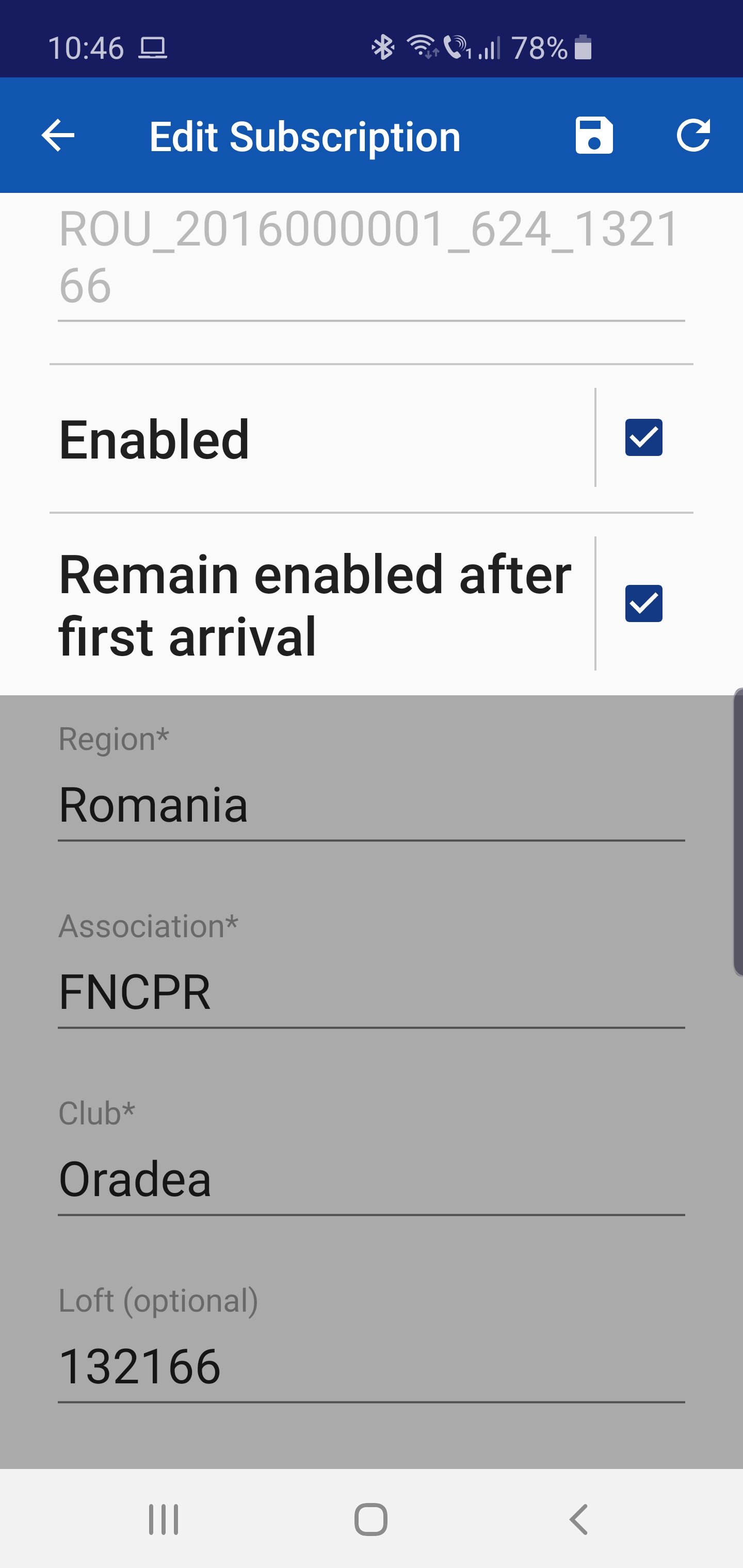
Task: Tap Remain enabled after first arrival label
Action: (x=315, y=605)
